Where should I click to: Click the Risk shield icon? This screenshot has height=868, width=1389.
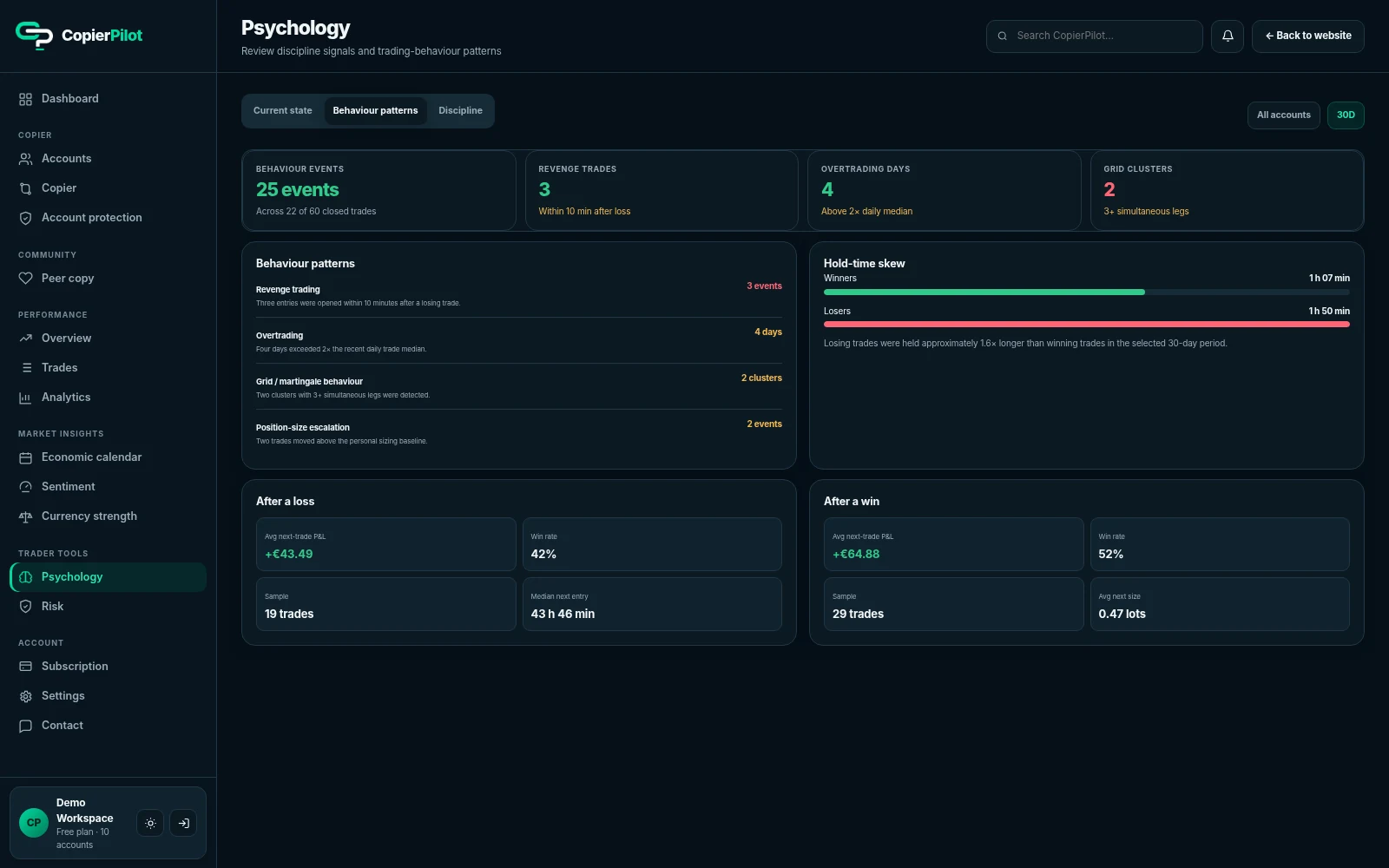(x=25, y=607)
